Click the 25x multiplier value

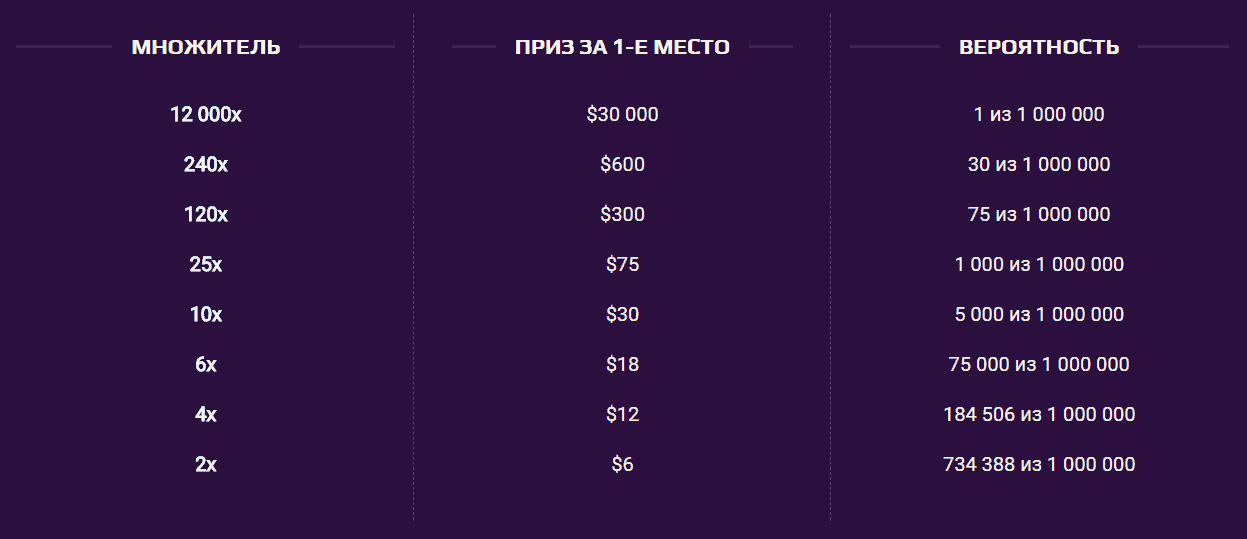(x=206, y=265)
